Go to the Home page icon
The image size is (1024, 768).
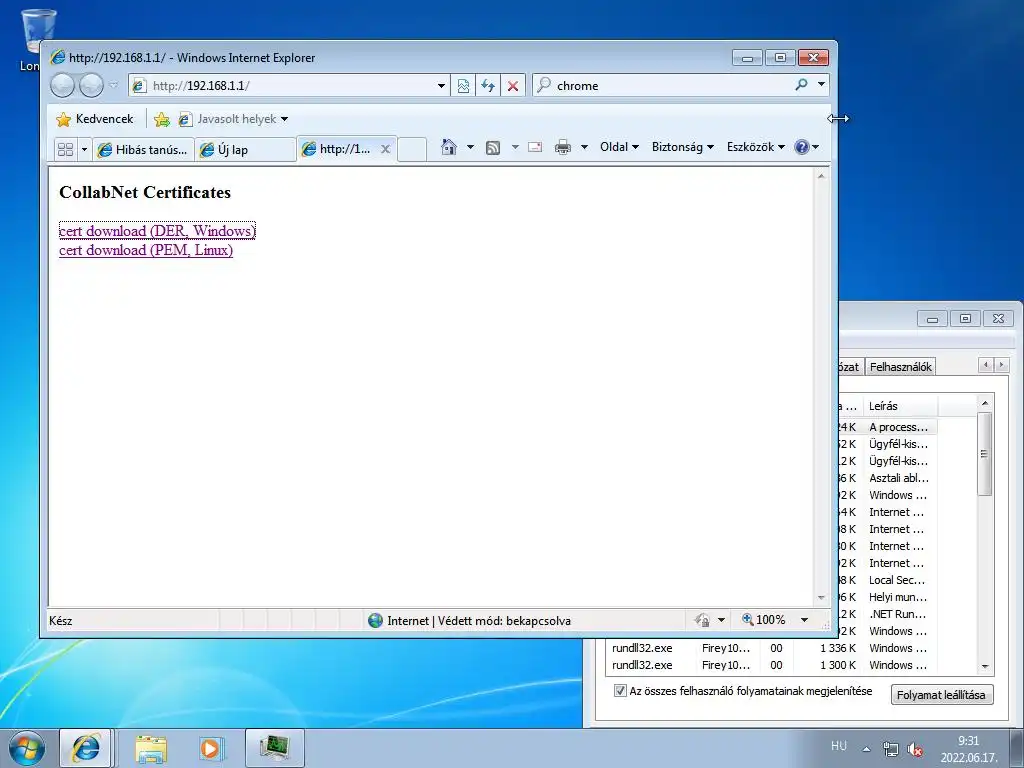[449, 147]
